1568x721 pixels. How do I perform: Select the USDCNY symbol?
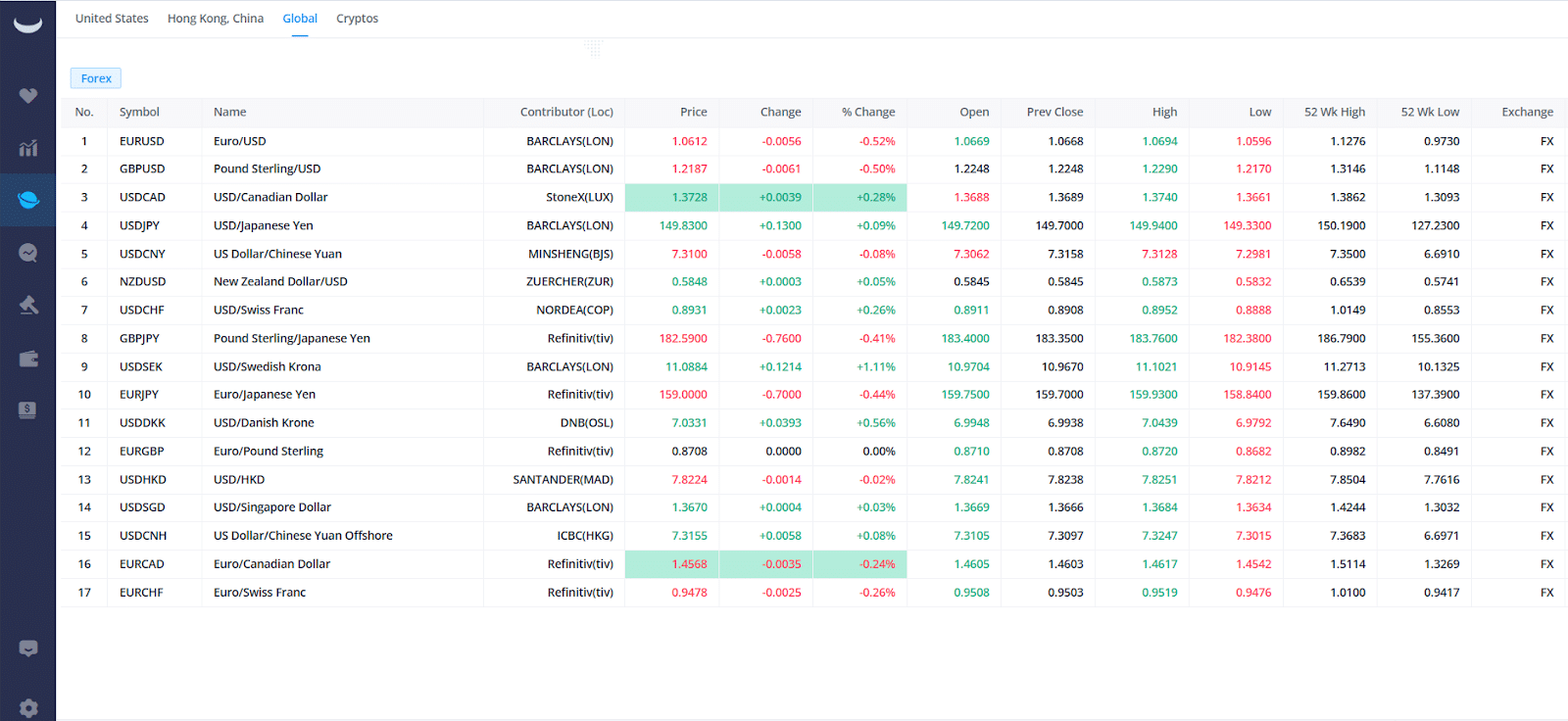[142, 255]
